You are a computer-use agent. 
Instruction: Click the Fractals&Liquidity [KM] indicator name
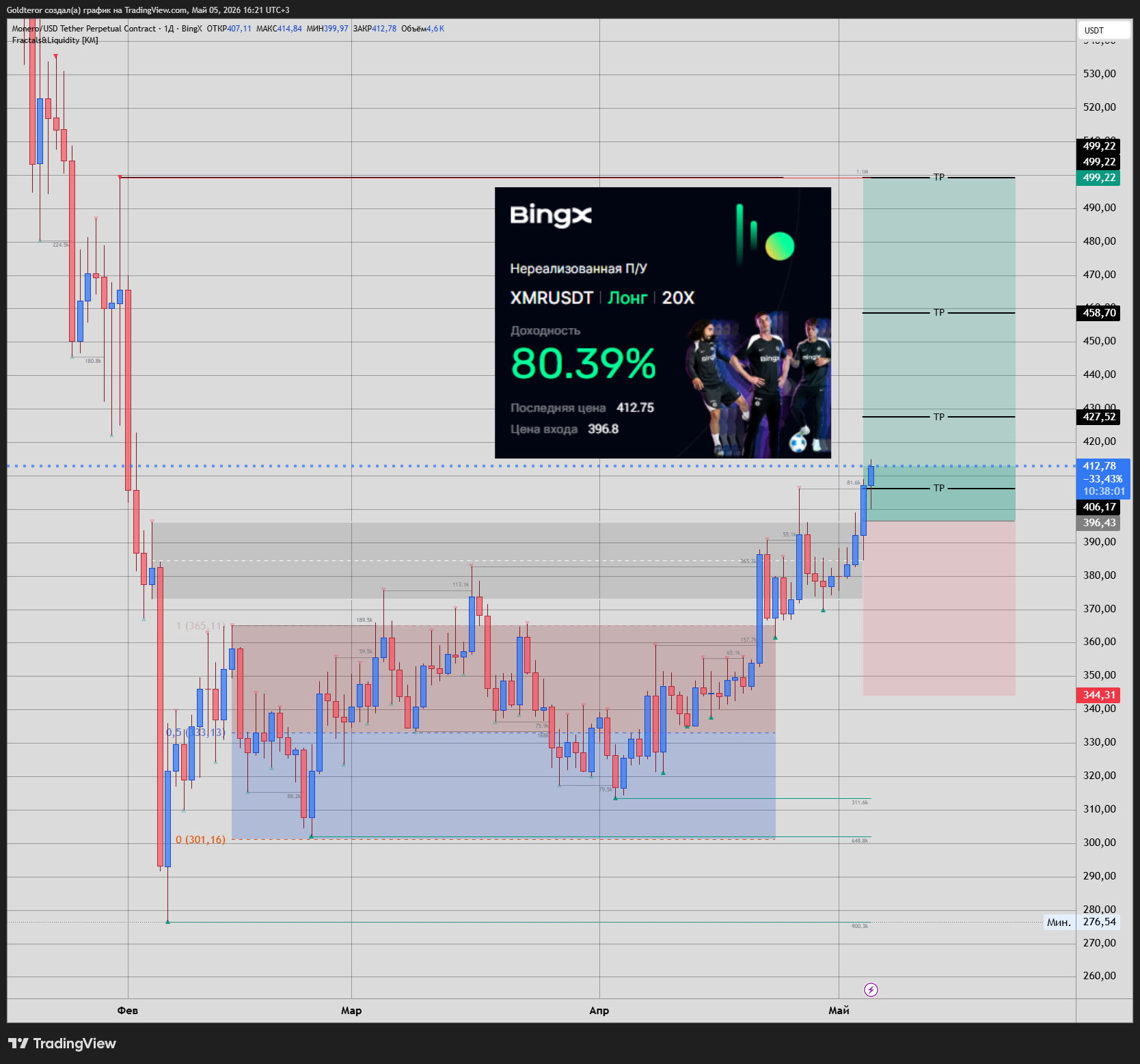tap(55, 40)
